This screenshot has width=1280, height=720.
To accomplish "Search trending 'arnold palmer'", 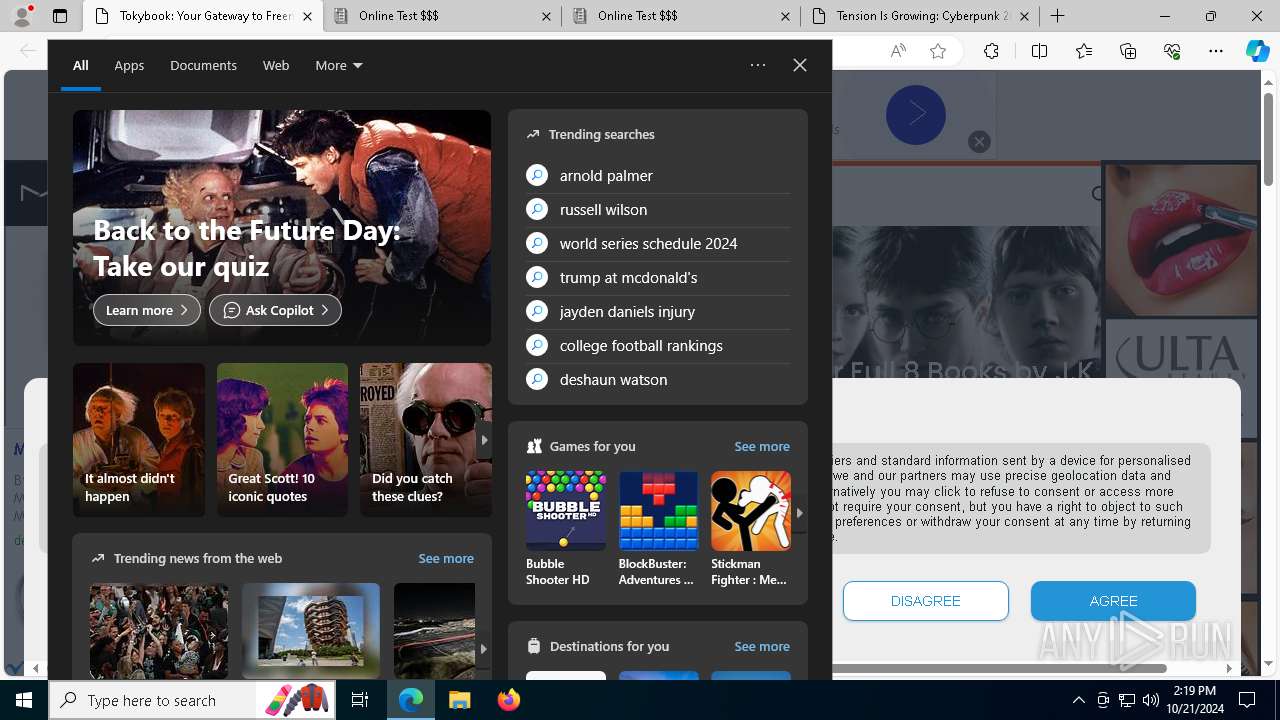I will (658, 175).
